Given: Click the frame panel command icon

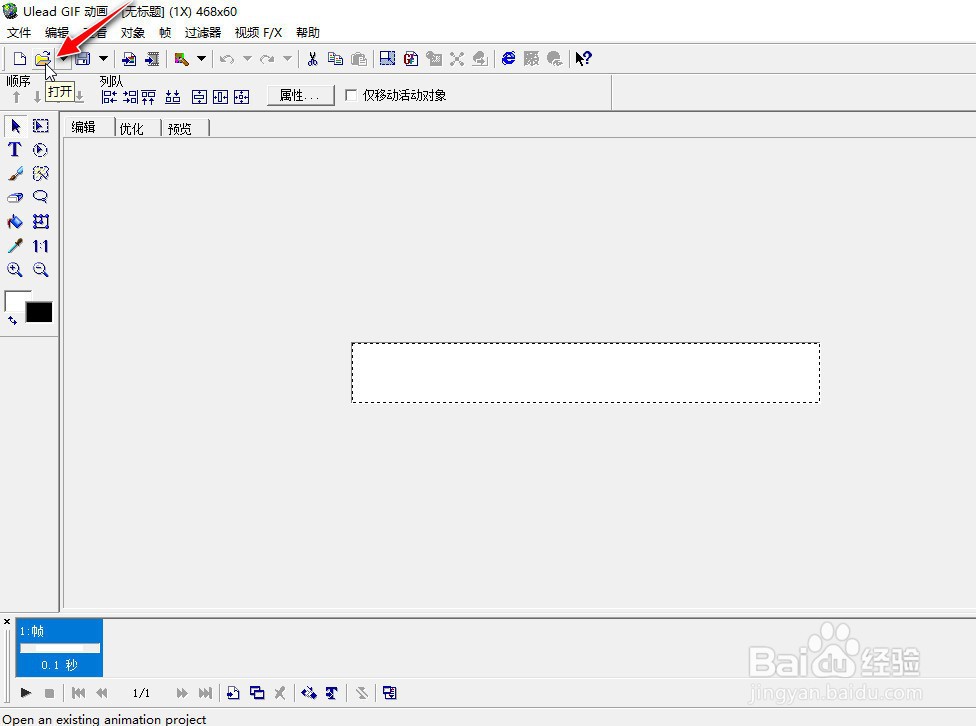Looking at the screenshot, I should coord(390,693).
